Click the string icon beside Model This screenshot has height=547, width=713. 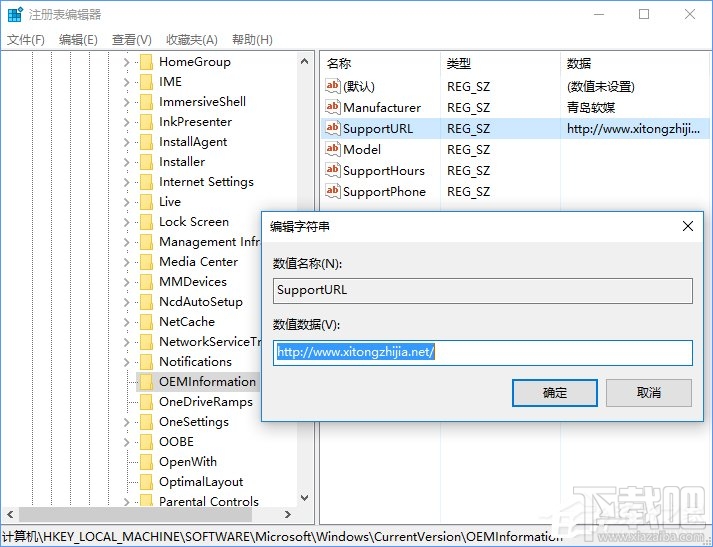click(333, 149)
